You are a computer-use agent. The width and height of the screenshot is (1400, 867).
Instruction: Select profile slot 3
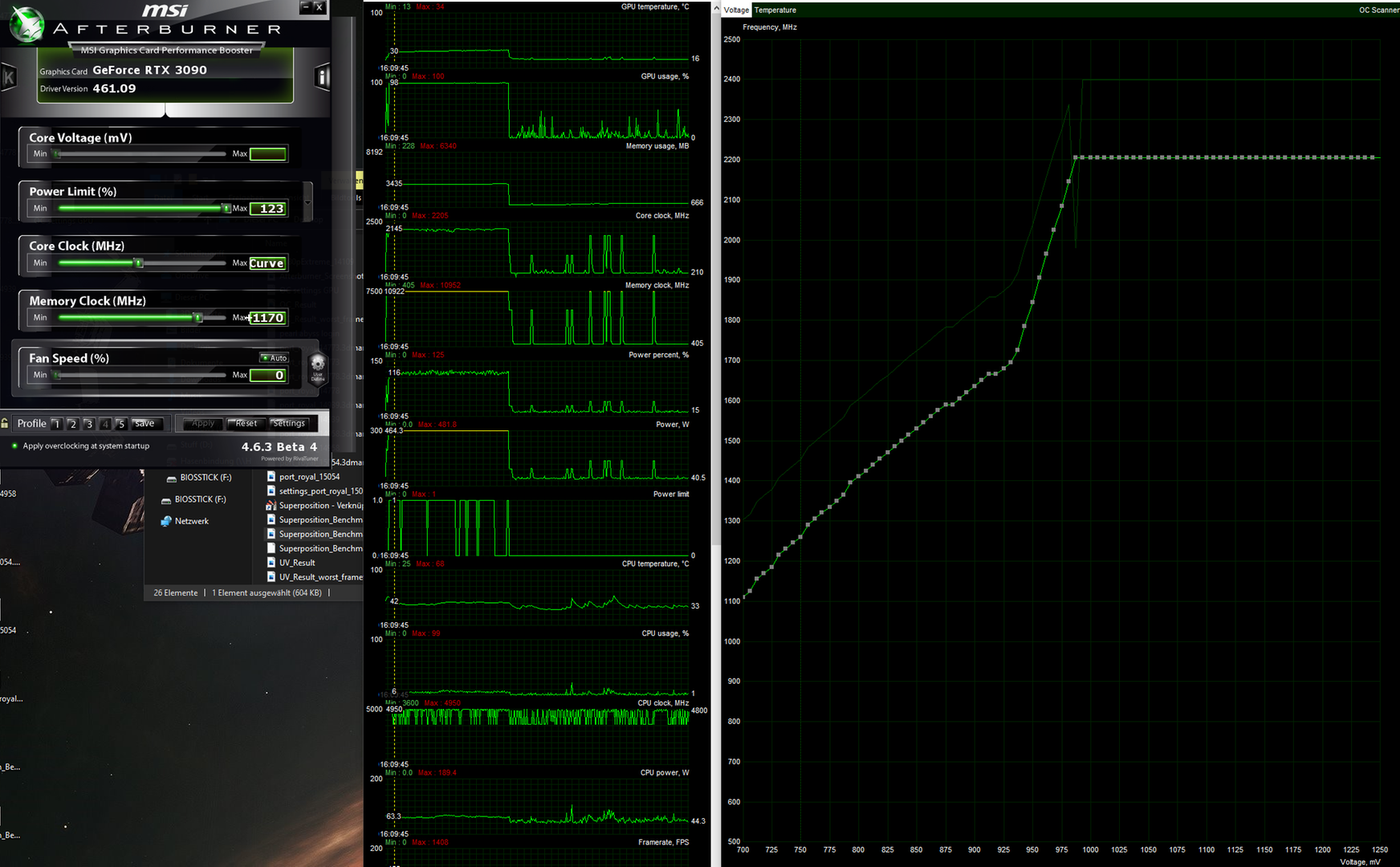coord(88,424)
